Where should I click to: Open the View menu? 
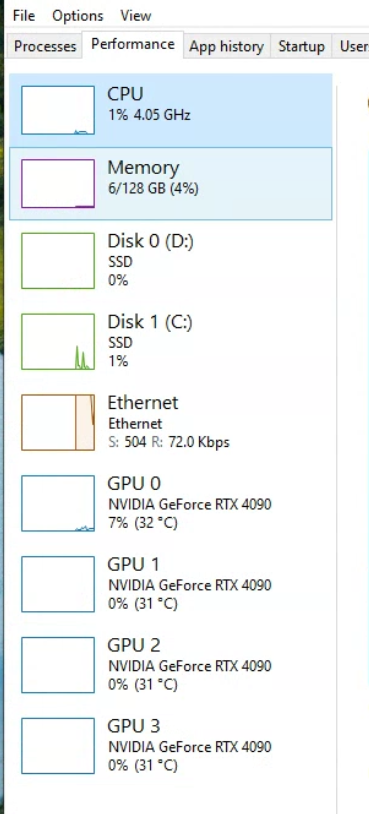(x=135, y=16)
